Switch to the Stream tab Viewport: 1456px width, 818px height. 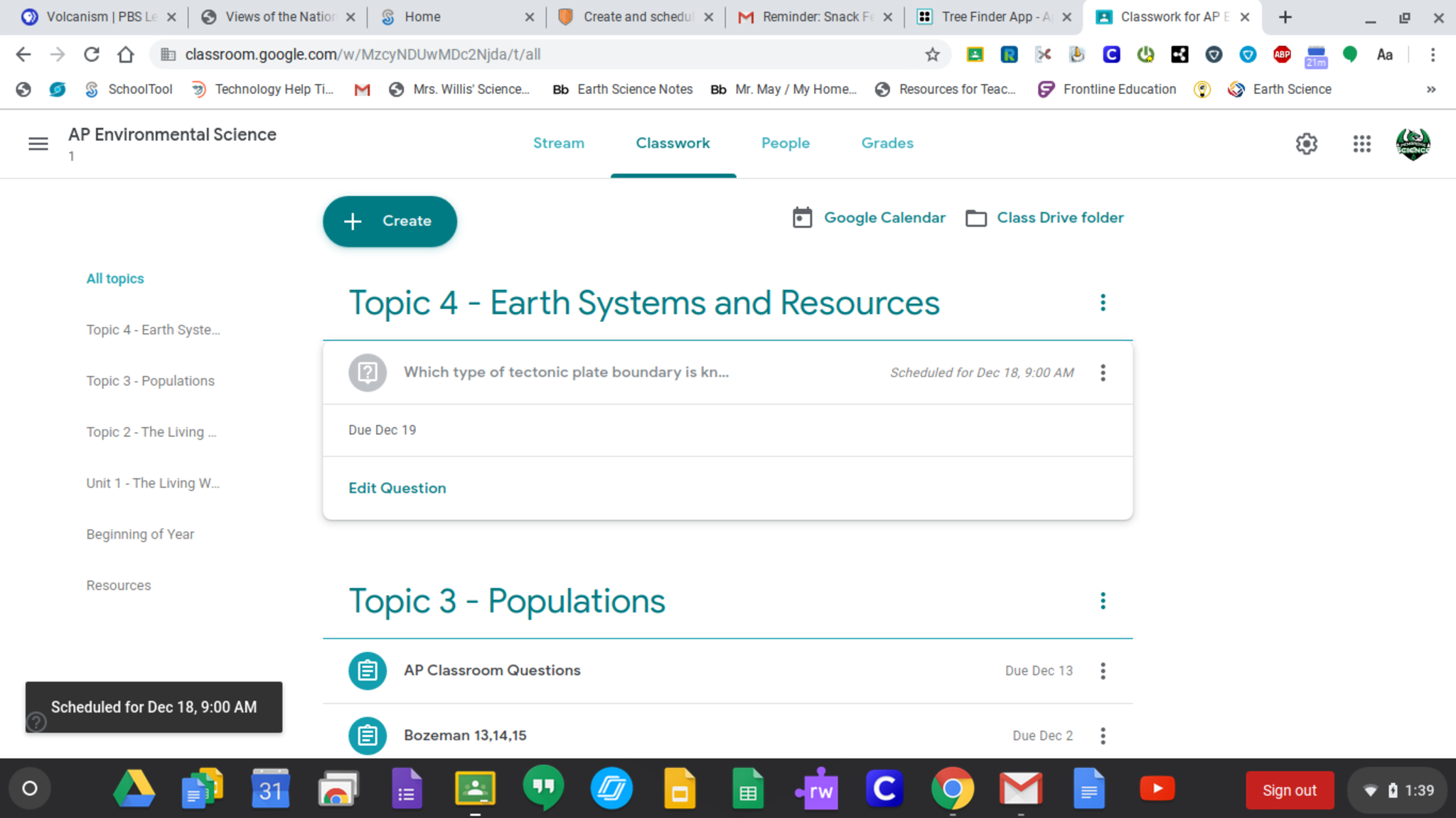559,144
